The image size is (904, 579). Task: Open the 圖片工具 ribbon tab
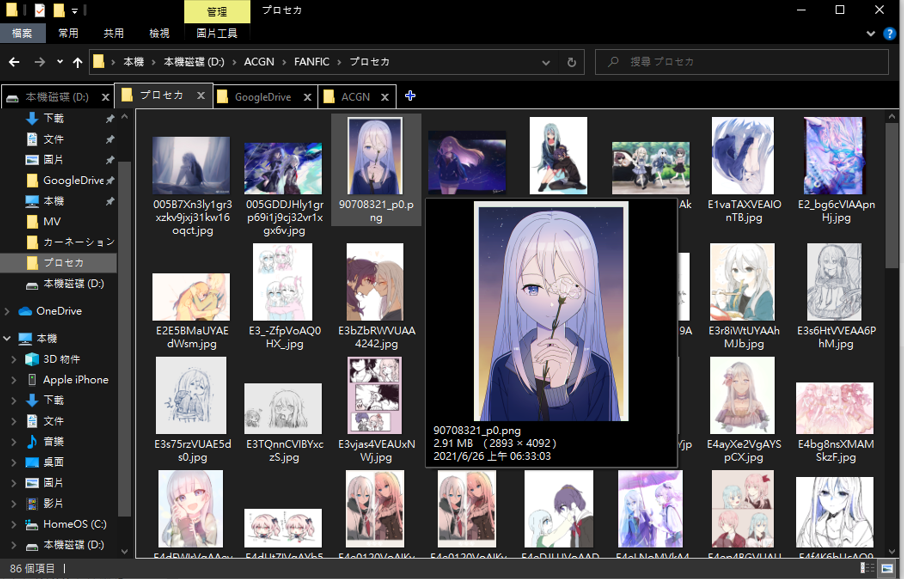tap(217, 33)
